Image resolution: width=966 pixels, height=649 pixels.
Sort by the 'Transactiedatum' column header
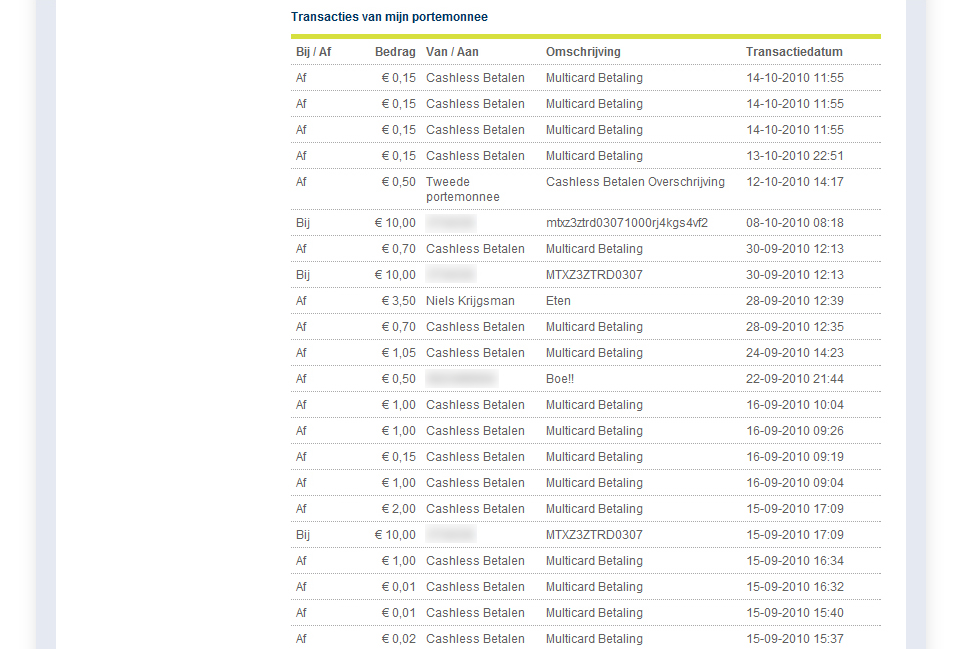pos(794,52)
